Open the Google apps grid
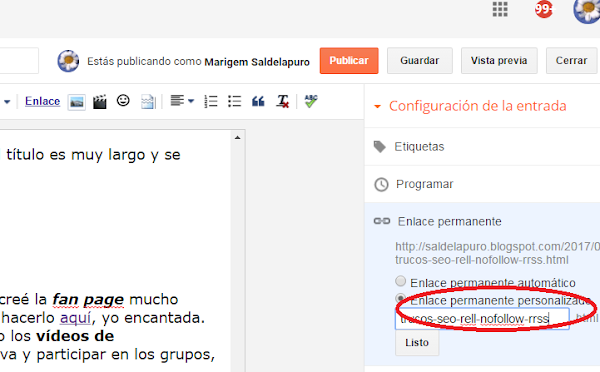The image size is (600, 372). point(500,9)
